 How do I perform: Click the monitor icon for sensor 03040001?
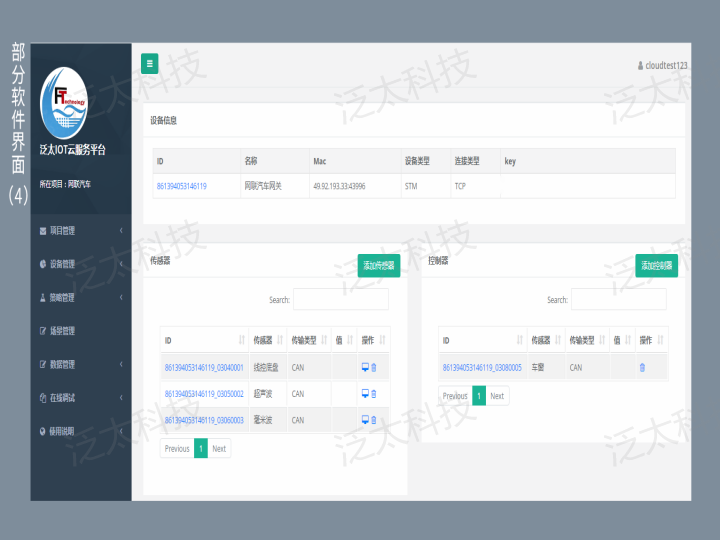pyautogui.click(x=365, y=367)
